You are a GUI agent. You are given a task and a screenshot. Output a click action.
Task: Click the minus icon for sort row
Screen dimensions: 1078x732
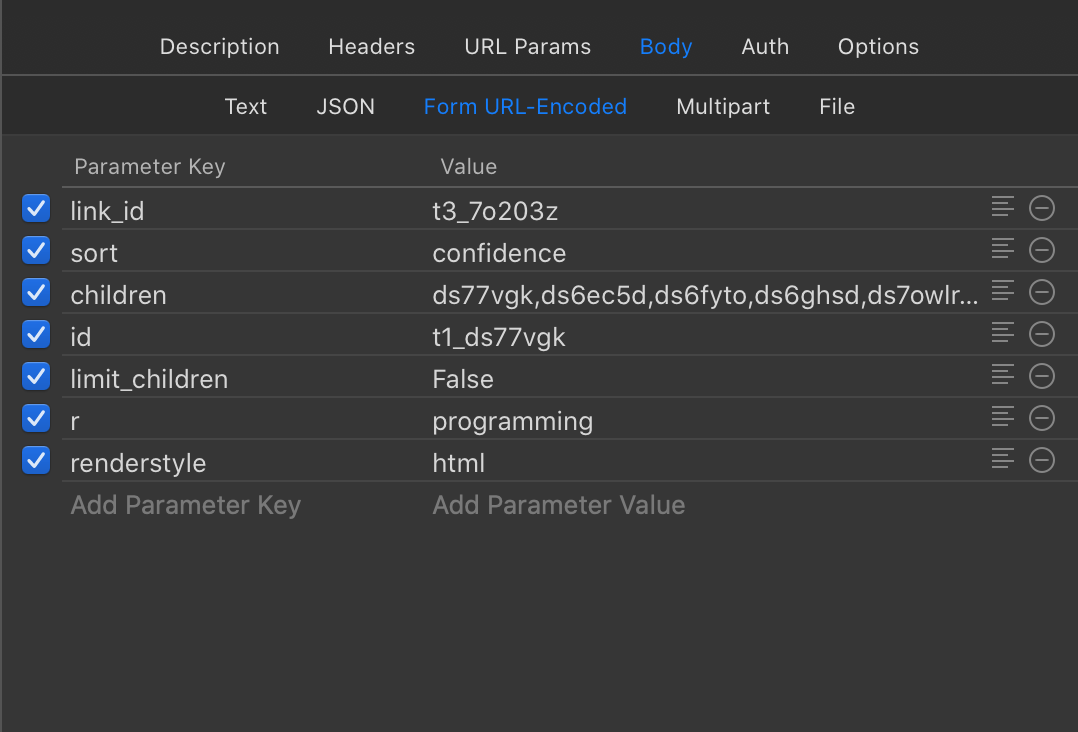point(1042,250)
